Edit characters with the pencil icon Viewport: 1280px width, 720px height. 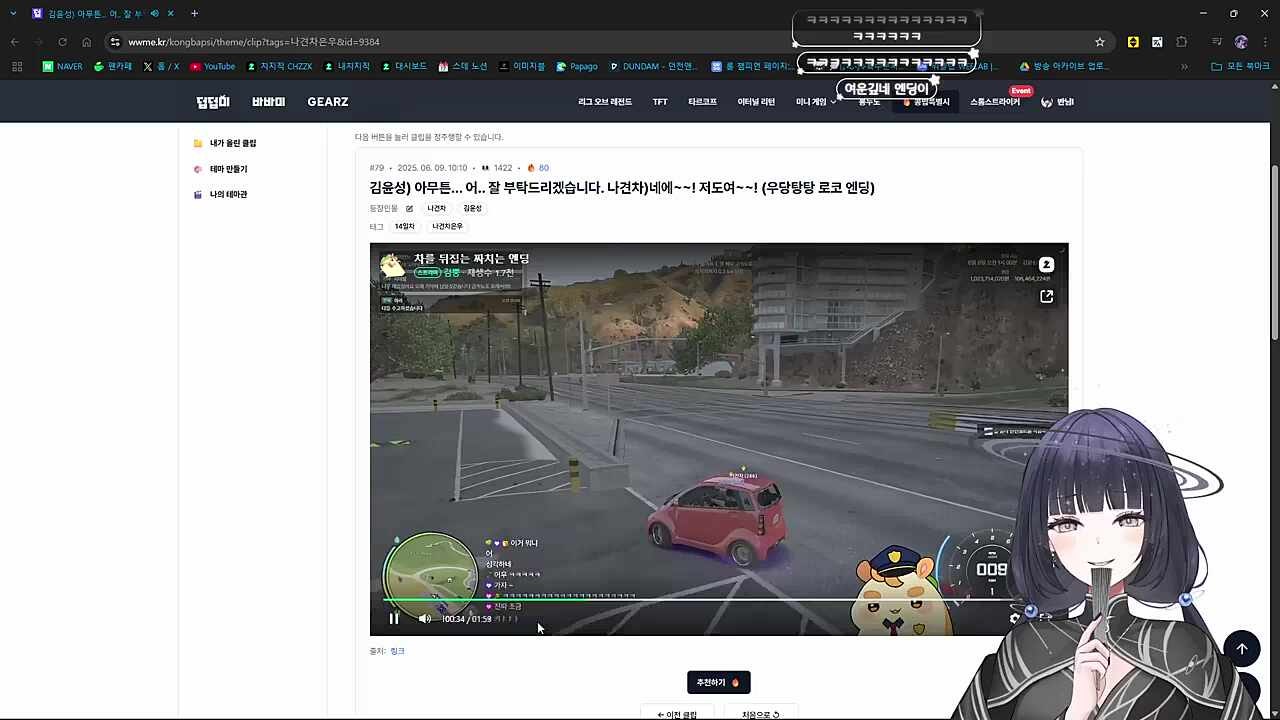click(409, 208)
